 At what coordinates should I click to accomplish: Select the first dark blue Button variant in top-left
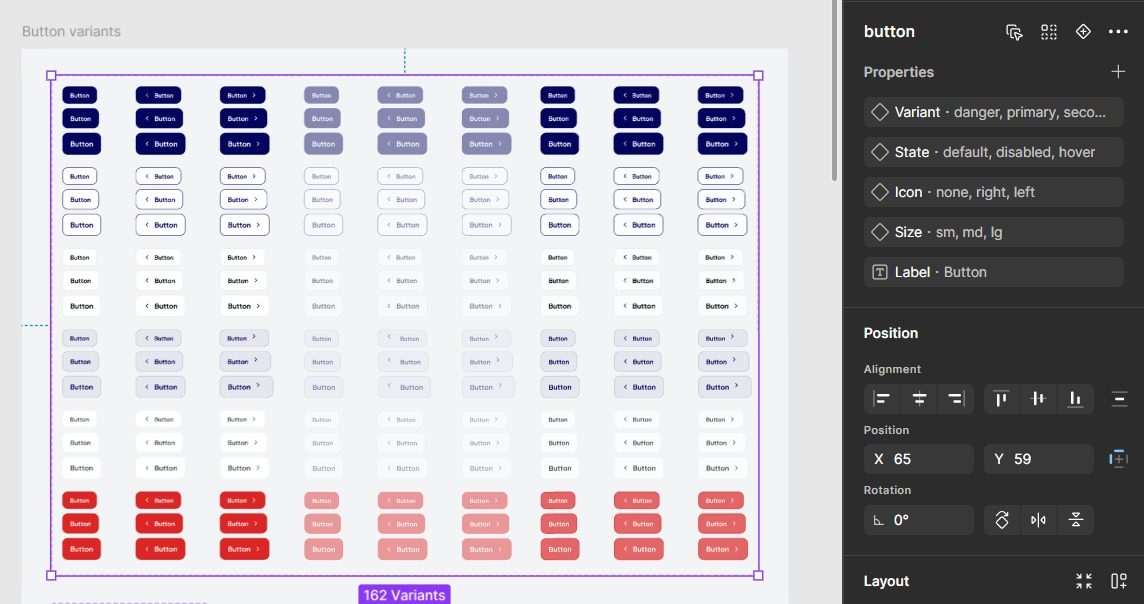80,96
